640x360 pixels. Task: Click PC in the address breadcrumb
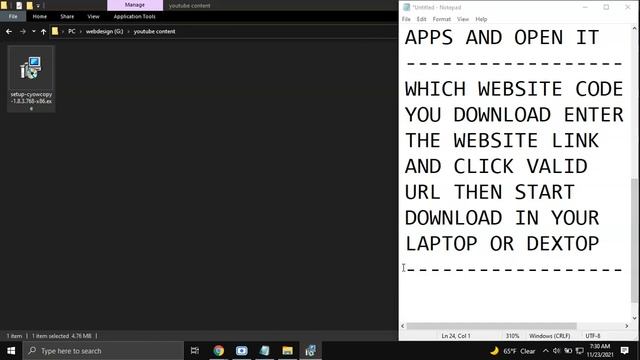tap(71, 31)
